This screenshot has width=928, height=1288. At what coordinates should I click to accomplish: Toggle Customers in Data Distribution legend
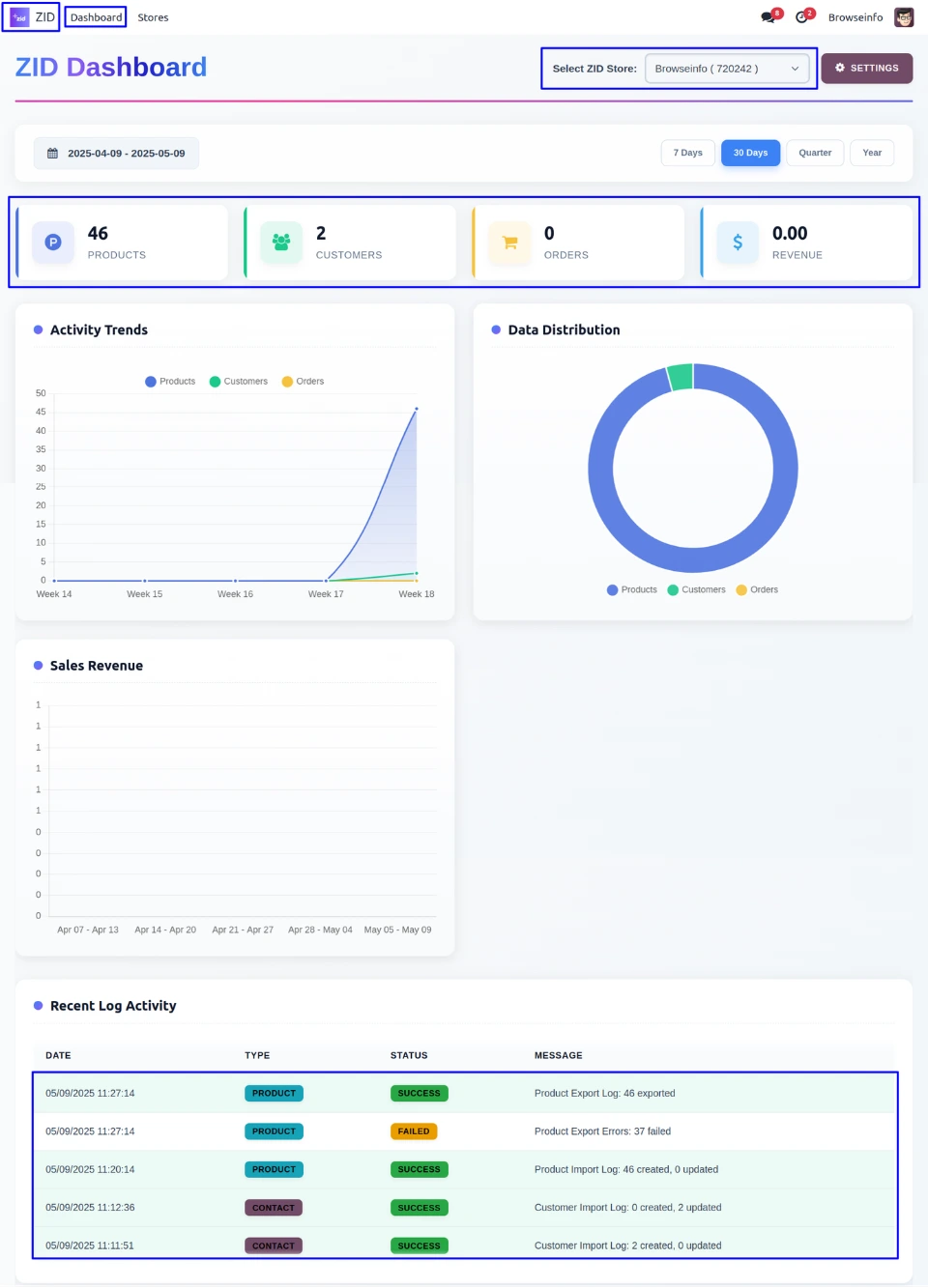pyautogui.click(x=696, y=589)
